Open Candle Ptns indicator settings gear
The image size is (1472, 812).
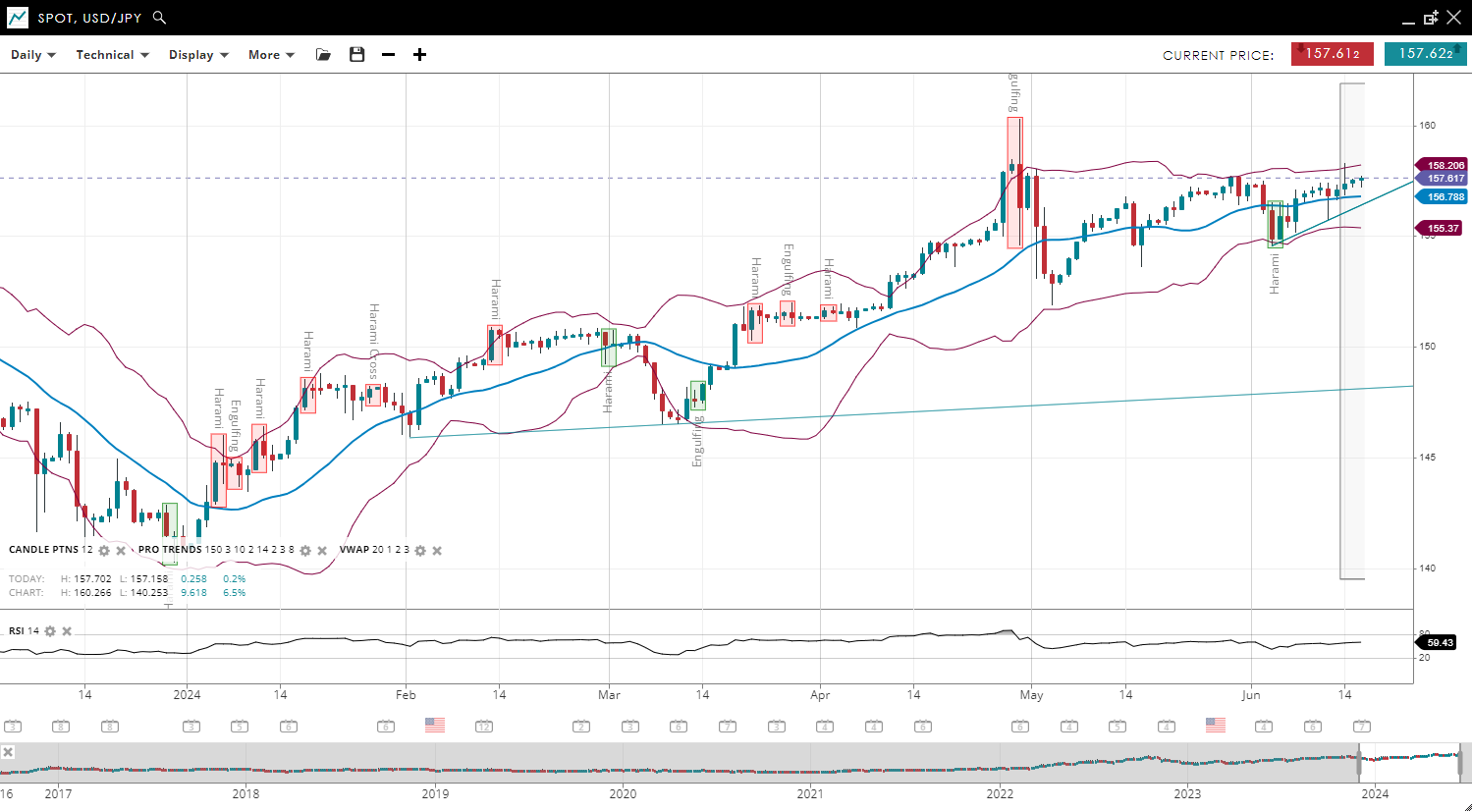pyautogui.click(x=104, y=551)
